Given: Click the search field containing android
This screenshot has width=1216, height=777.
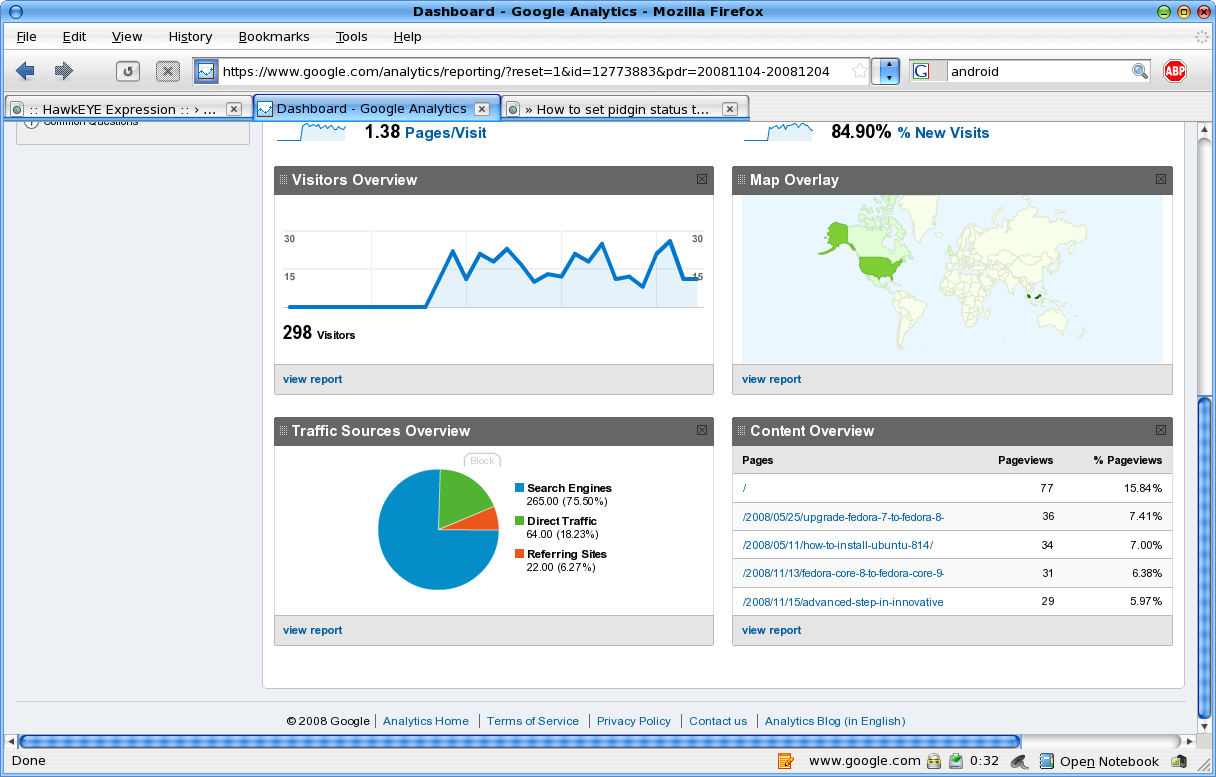Looking at the screenshot, I should point(1038,71).
